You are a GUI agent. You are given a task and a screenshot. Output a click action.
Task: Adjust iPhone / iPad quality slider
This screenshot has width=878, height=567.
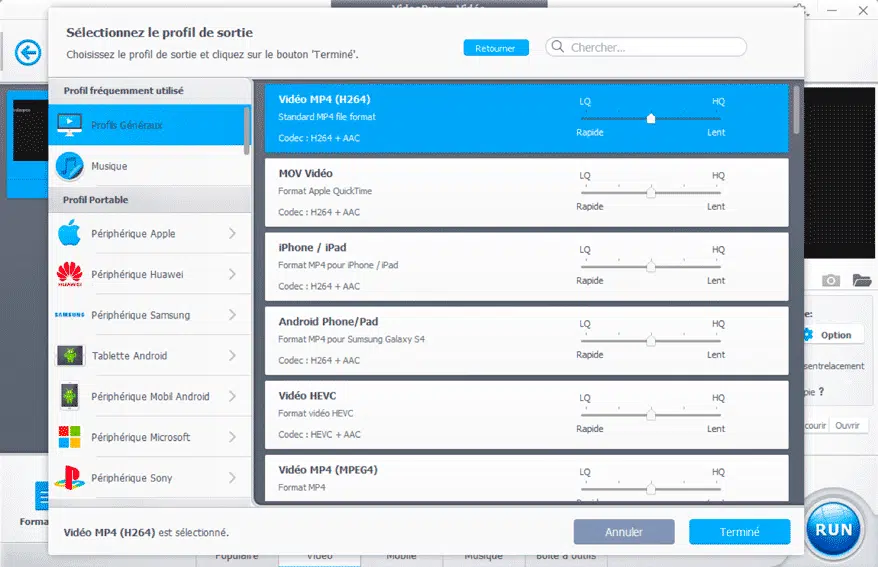pos(651,266)
